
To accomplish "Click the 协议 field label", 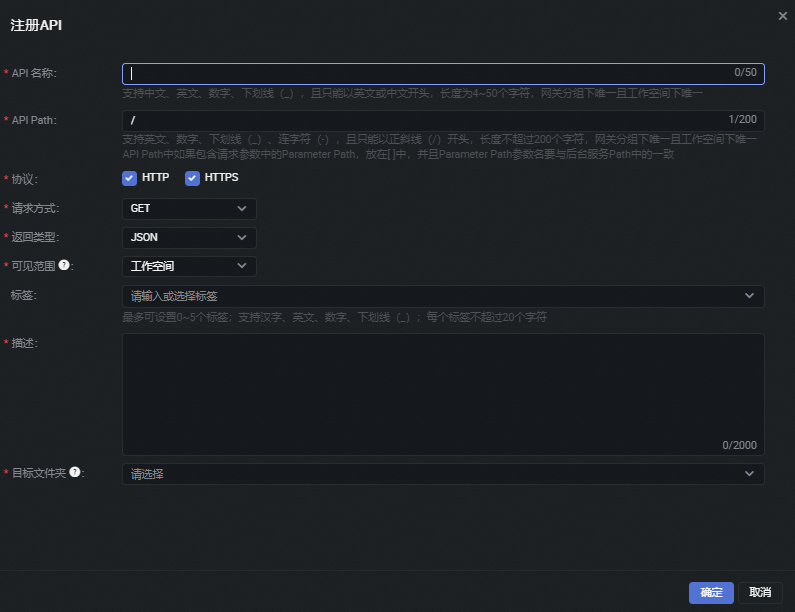I will point(24,179).
